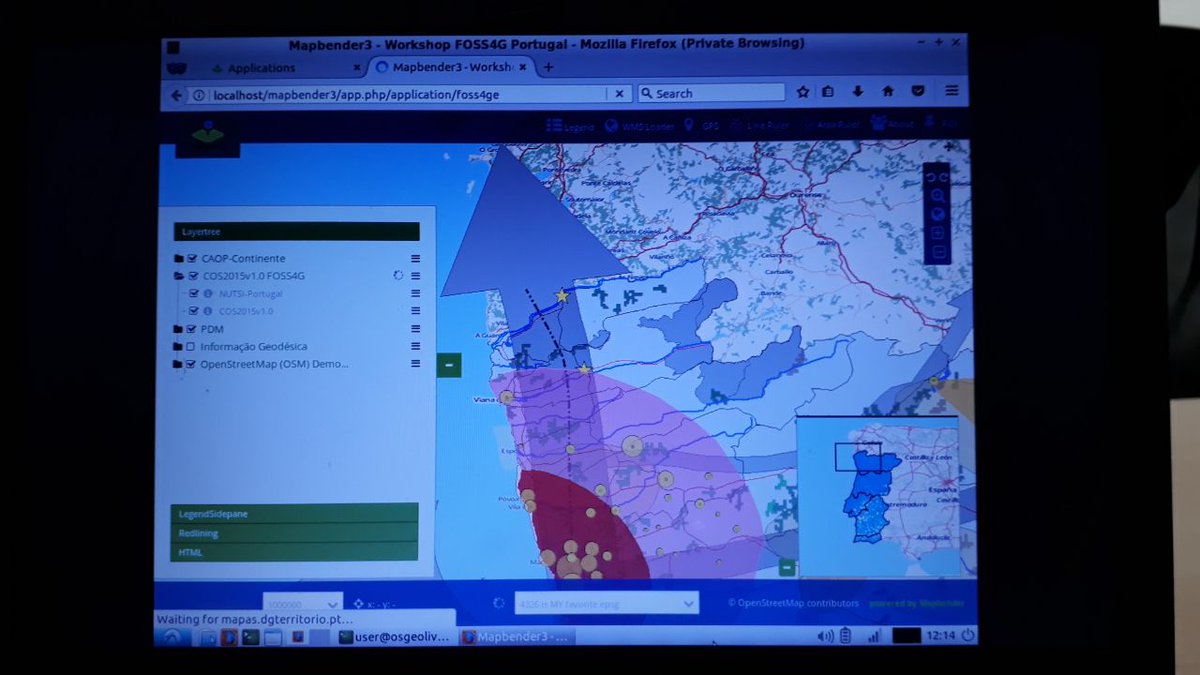The image size is (1200, 675).
Task: Open the Legend tool in toolbar
Action: pos(570,126)
